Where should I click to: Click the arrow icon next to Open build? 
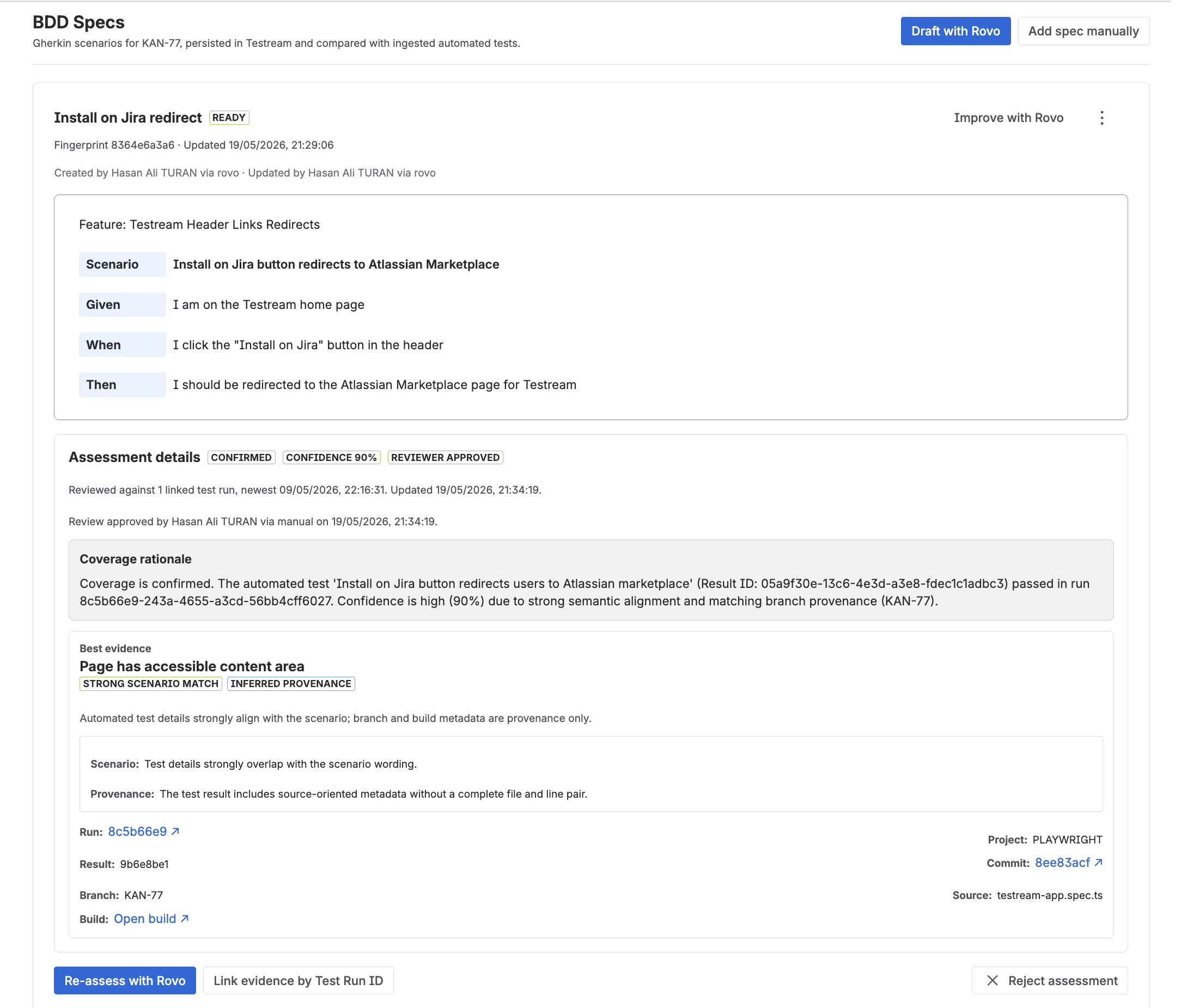click(x=184, y=918)
